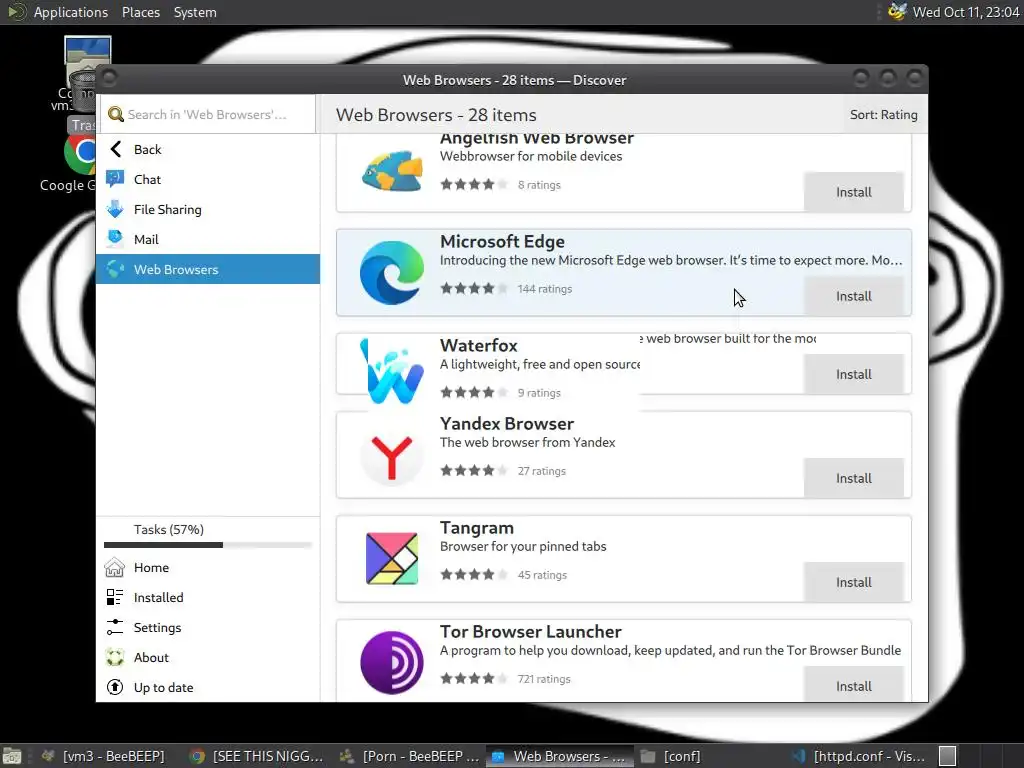1024x768 pixels.
Task: Switch to the Chrome window in the taskbar
Action: tap(258, 756)
